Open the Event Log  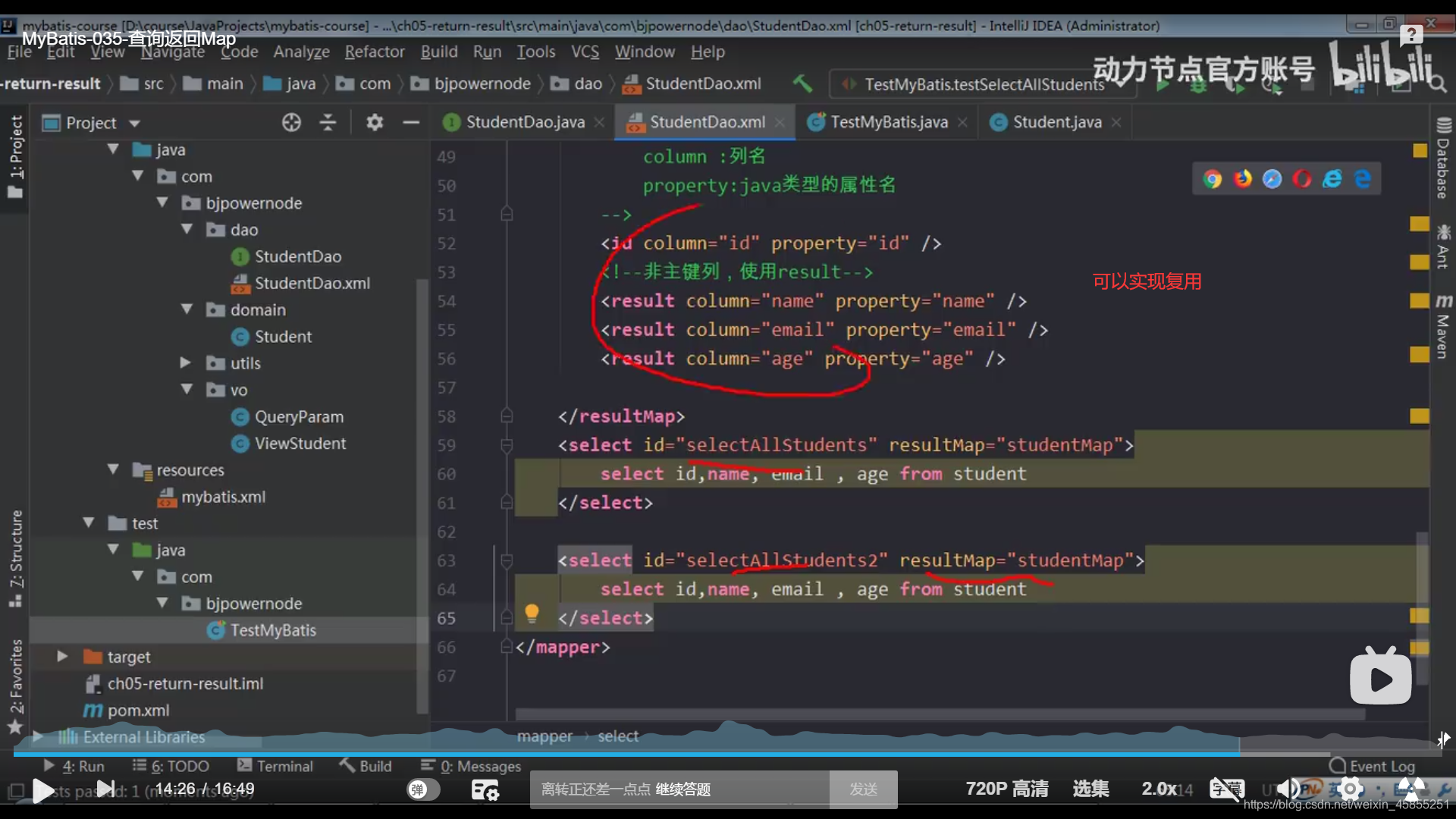[1373, 766]
